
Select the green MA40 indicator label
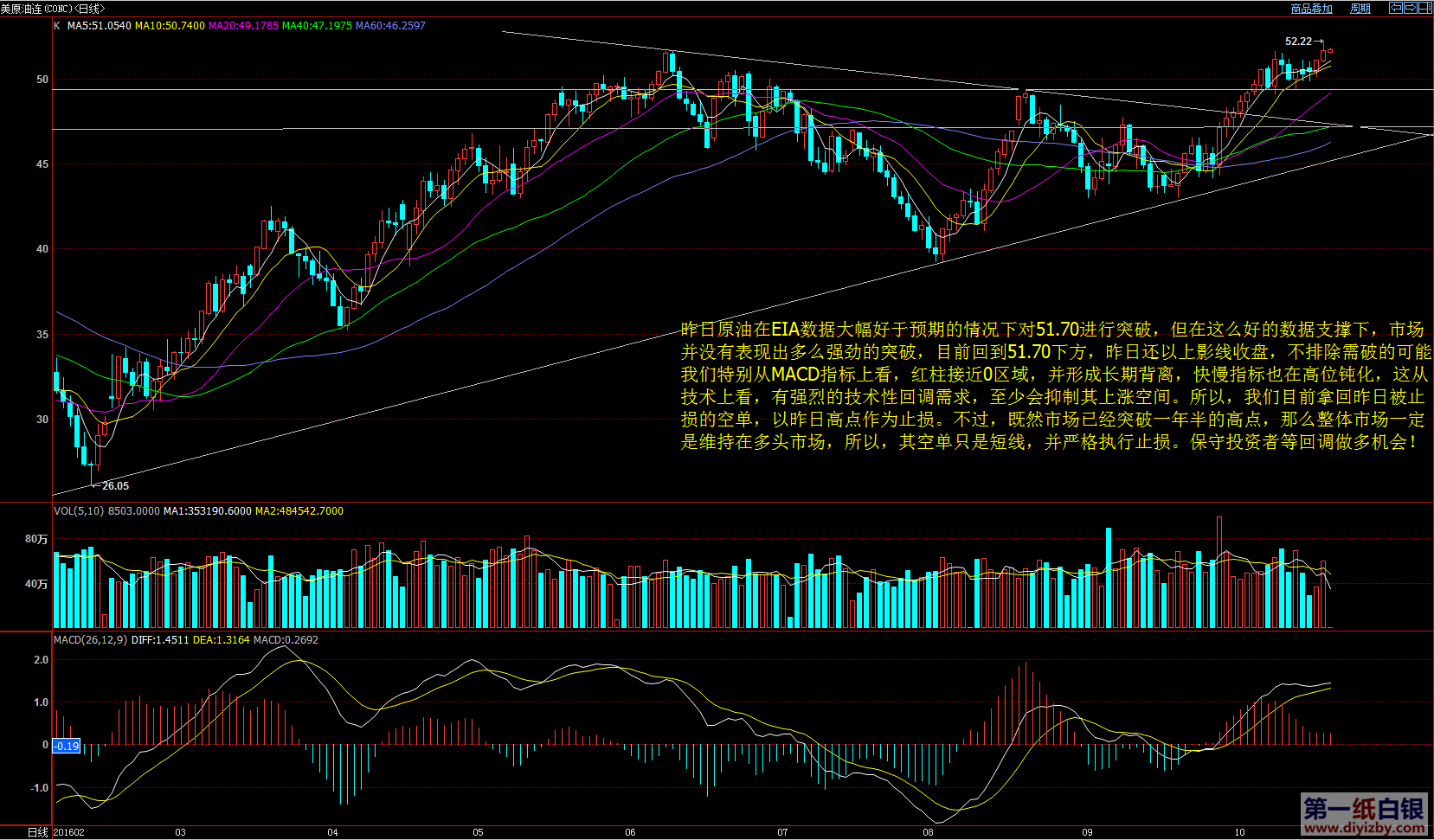(317, 26)
